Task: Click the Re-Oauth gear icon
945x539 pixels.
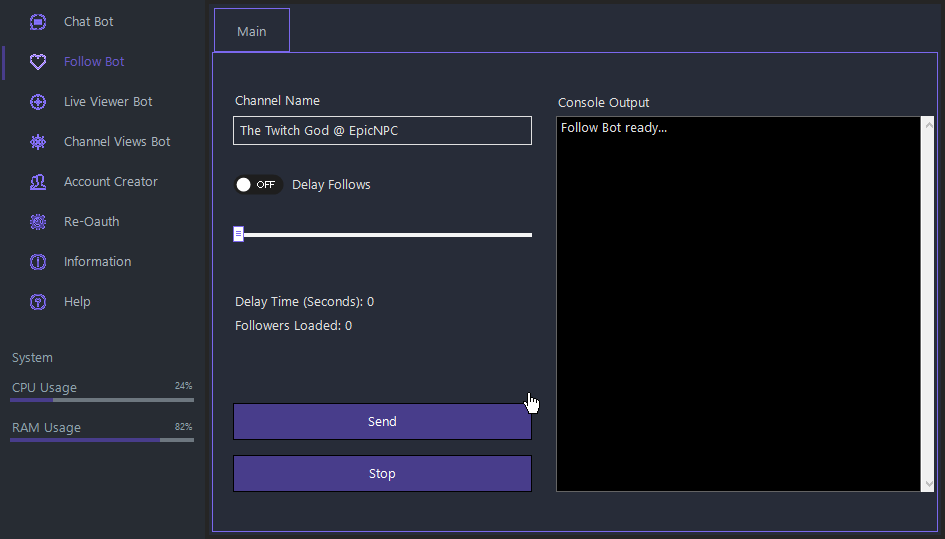Action: tap(38, 222)
